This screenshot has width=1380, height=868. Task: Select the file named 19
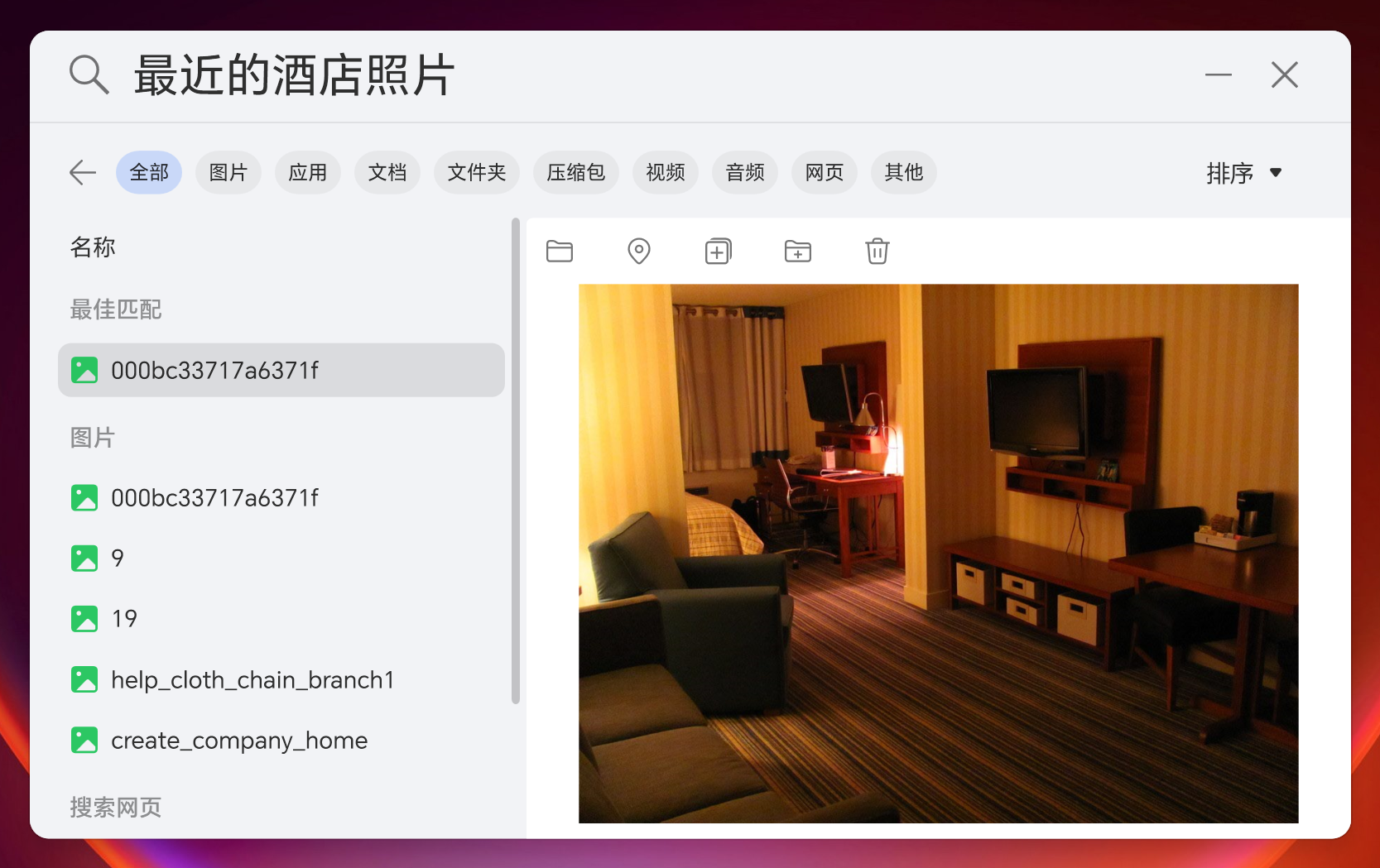click(x=281, y=619)
